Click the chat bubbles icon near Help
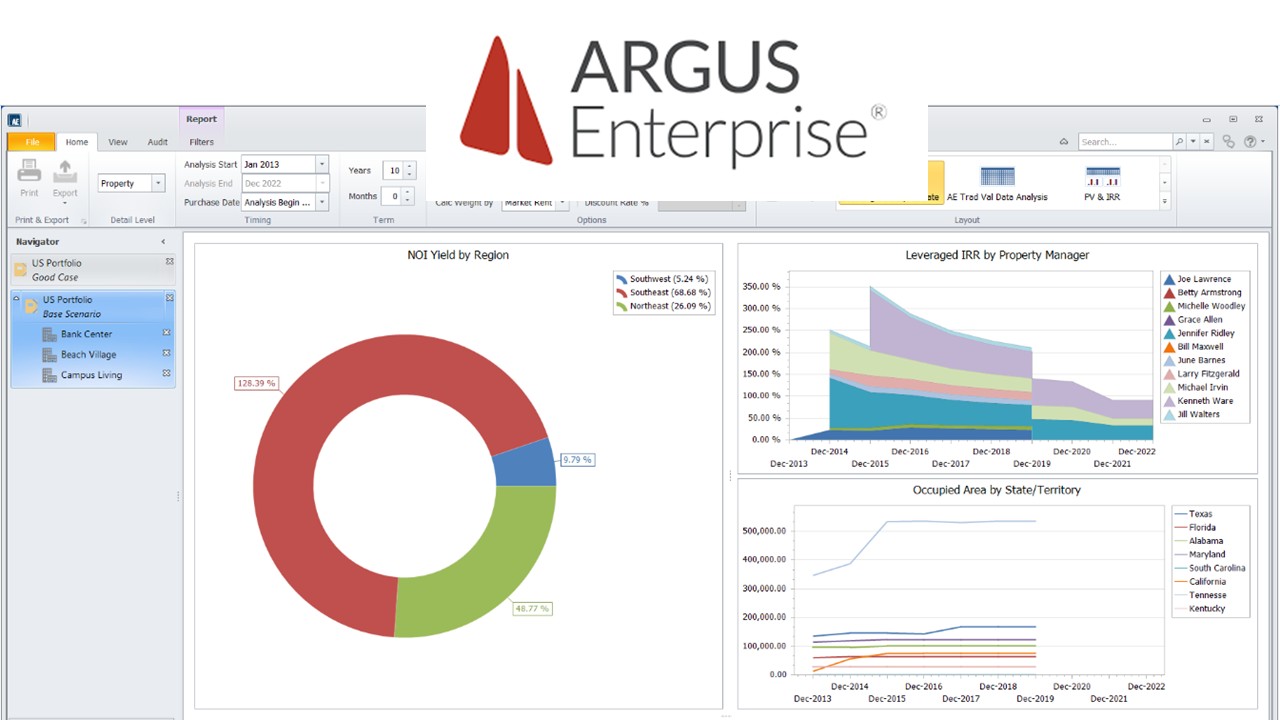 click(1229, 142)
